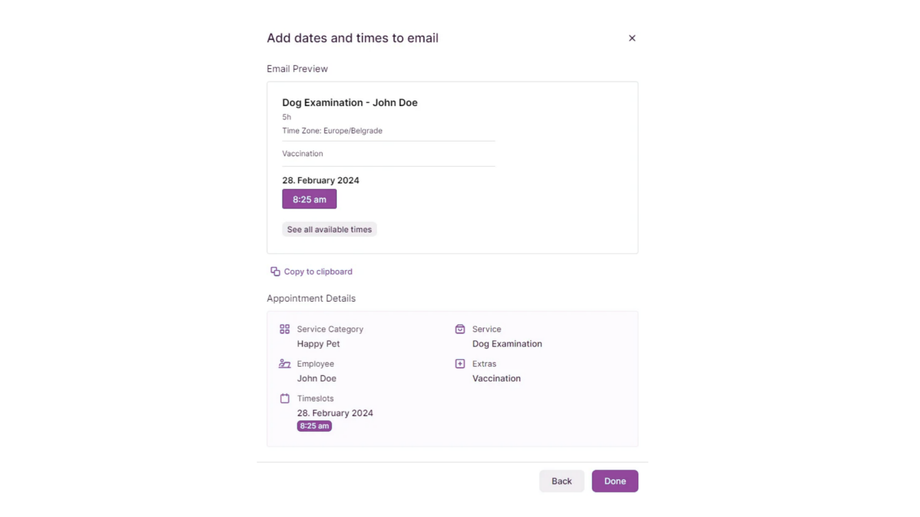Click the Service Category grid icon

point(285,329)
